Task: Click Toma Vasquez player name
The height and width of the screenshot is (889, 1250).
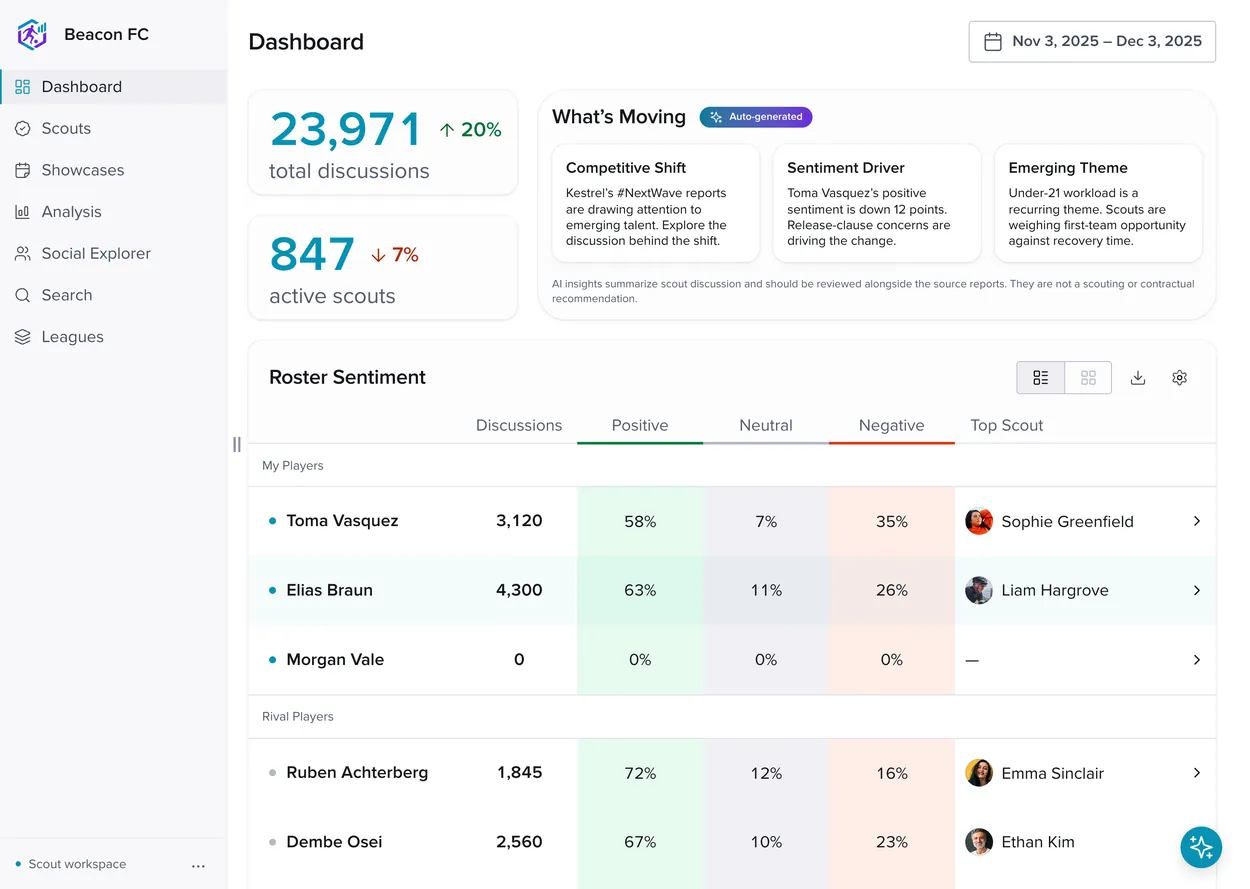Action: point(342,521)
